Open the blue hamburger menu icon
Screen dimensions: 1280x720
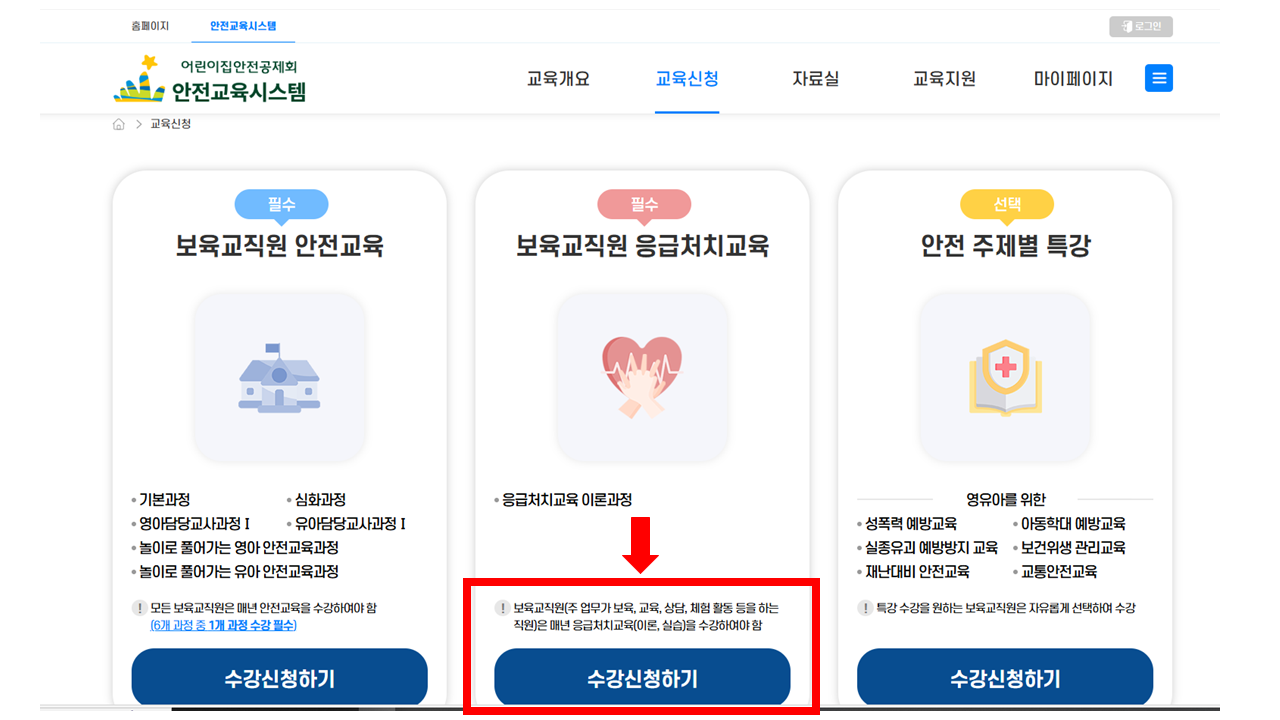coord(1158,78)
